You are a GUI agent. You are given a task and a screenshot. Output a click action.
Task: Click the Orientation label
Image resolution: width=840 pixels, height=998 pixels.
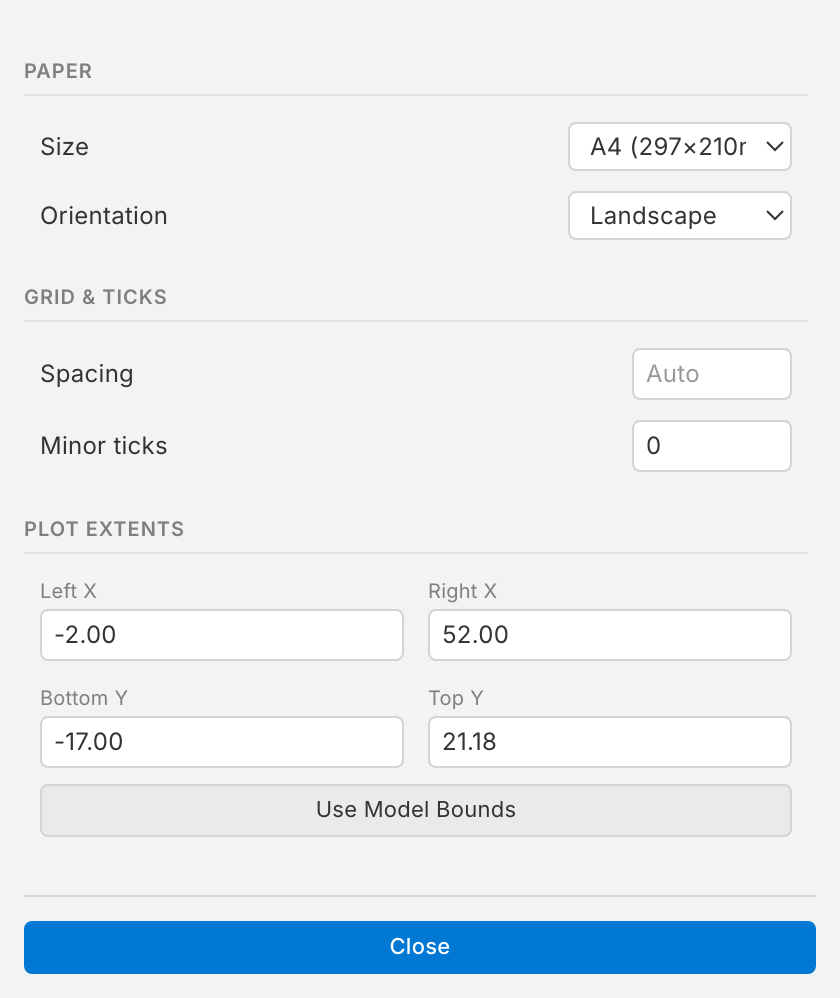pos(104,216)
